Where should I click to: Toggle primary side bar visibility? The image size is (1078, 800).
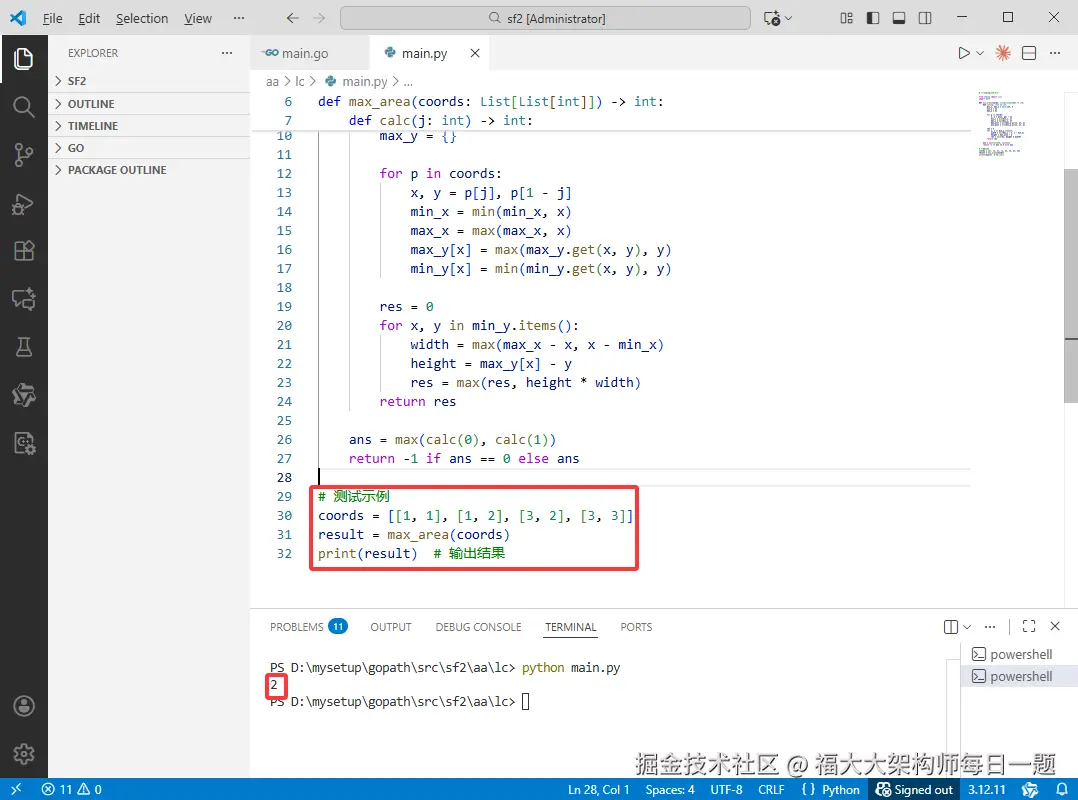(872, 18)
